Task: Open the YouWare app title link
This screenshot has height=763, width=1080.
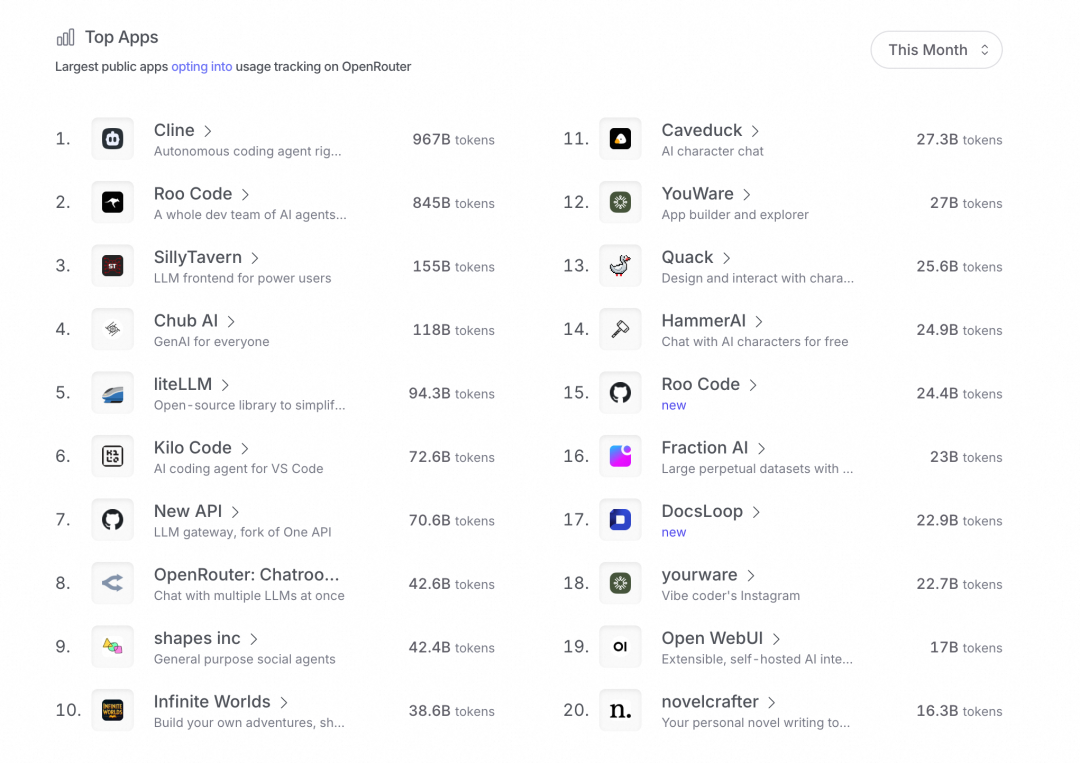Action: click(x=697, y=194)
